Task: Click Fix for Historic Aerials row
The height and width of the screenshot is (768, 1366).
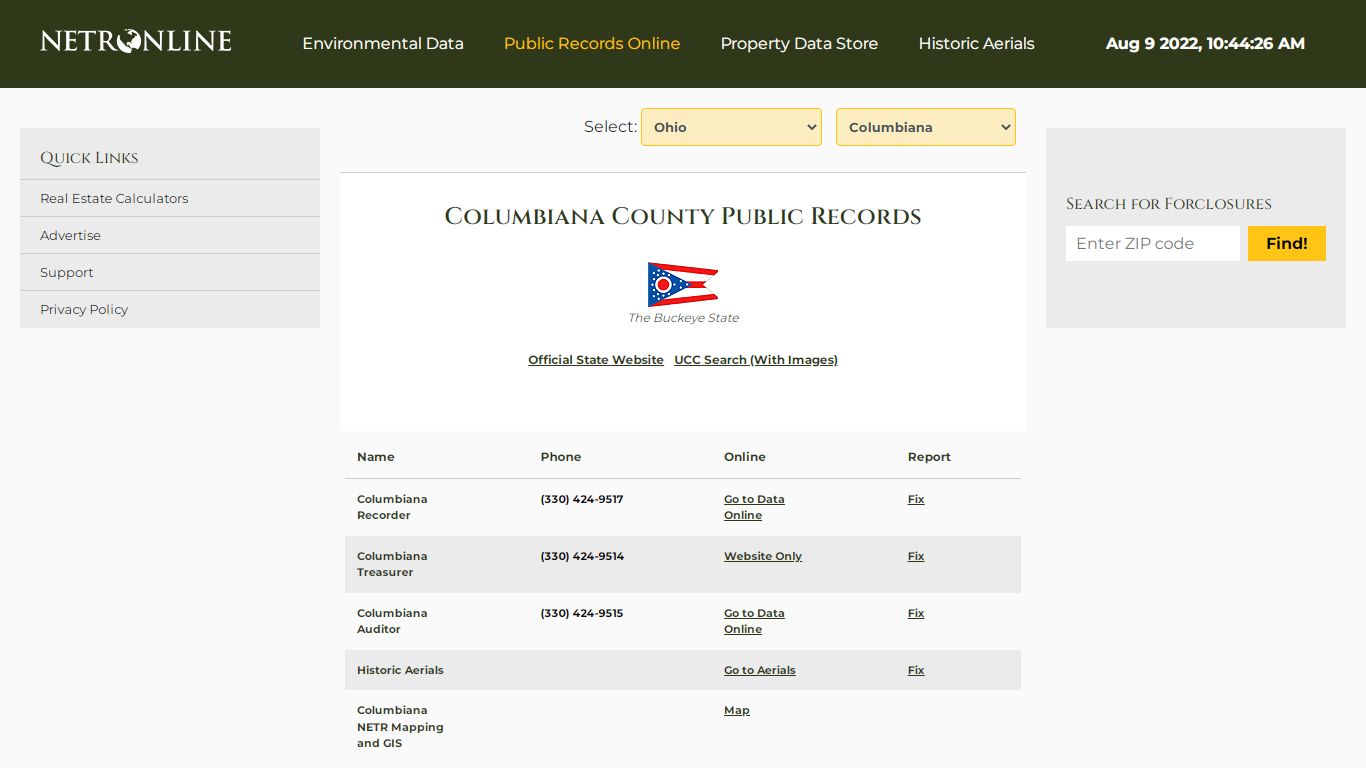Action: (916, 670)
